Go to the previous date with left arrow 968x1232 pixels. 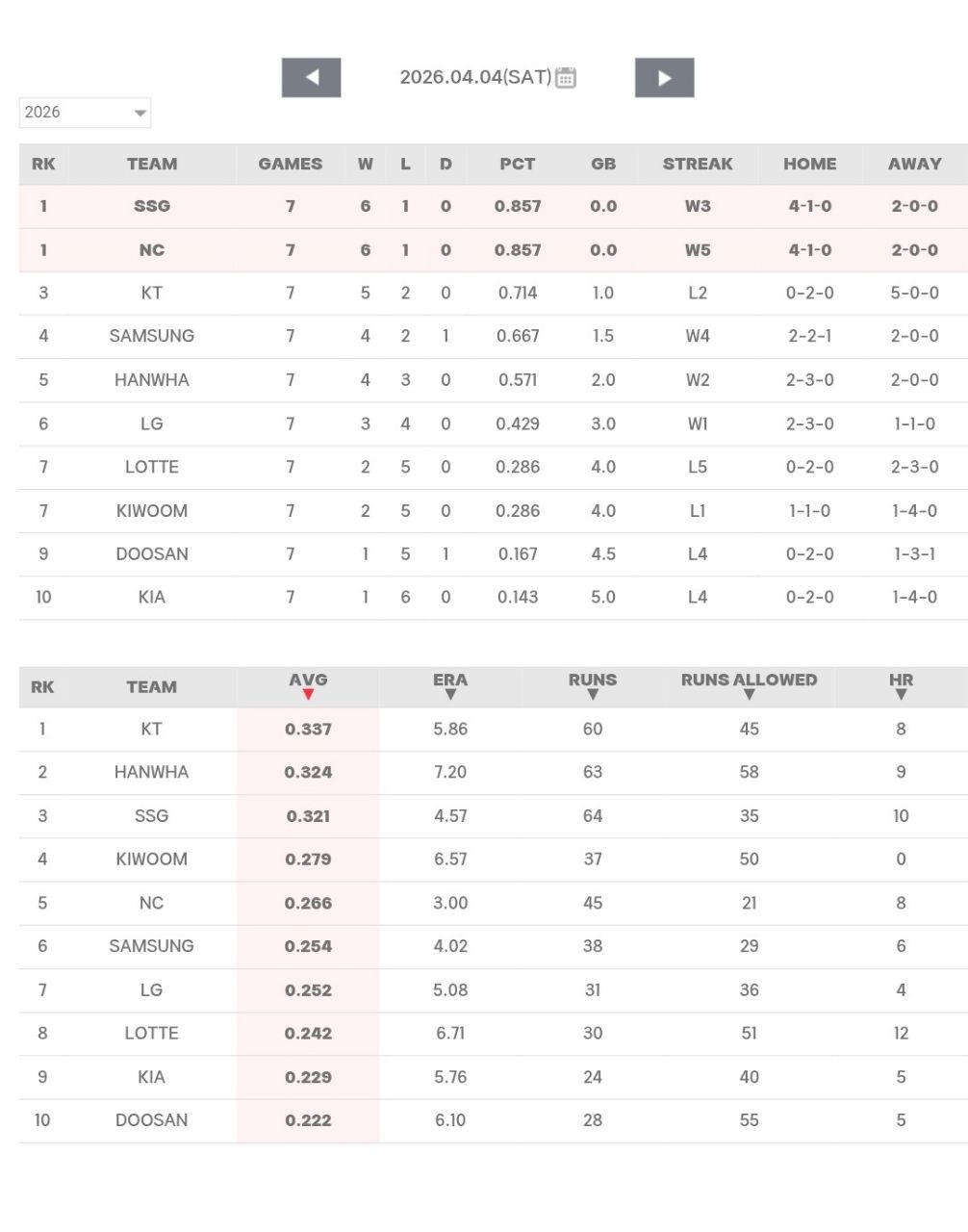pos(311,78)
